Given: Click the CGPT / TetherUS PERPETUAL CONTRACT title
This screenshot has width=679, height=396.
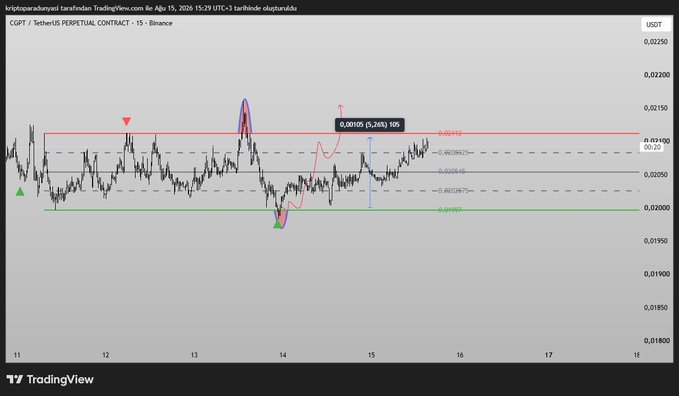Looking at the screenshot, I should 91,23.
